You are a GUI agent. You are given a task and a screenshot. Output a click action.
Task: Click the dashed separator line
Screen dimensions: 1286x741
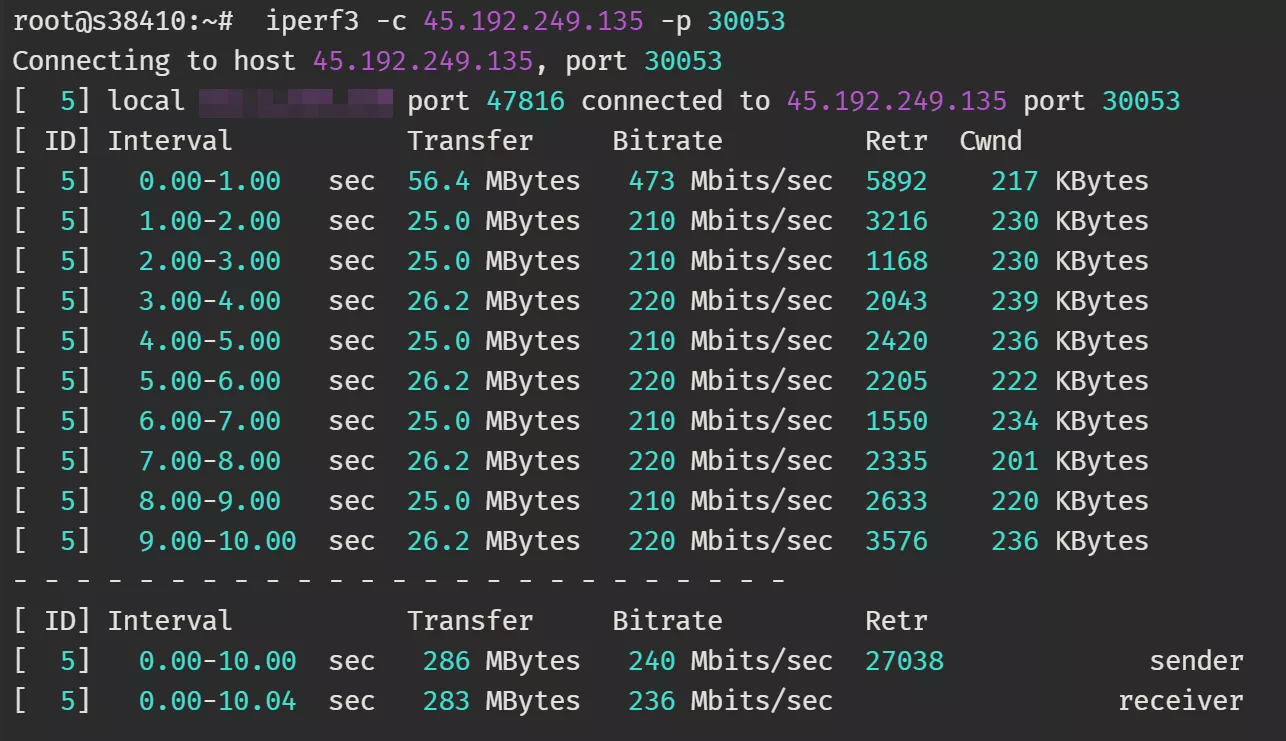click(x=398, y=580)
